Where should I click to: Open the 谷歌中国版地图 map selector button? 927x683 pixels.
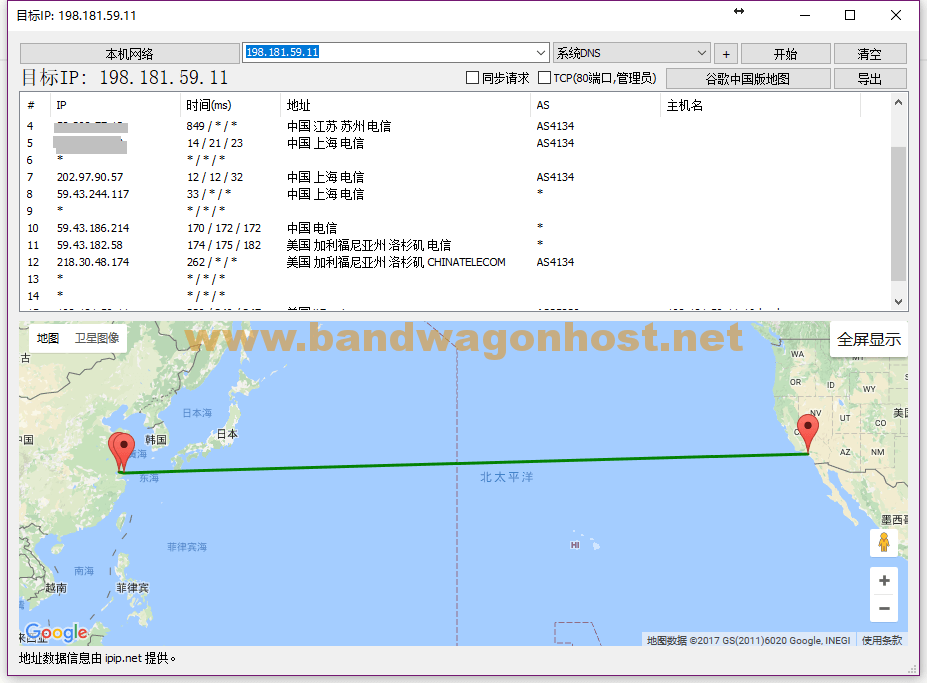point(748,79)
